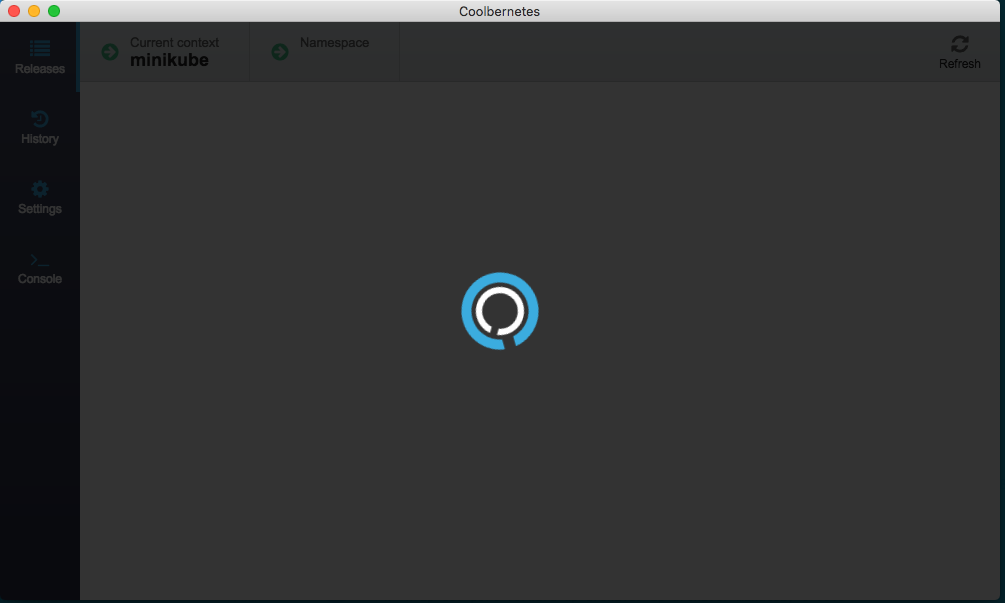Screen dimensions: 1005x603
Task: Click the Coolbernetes title bar
Action: [x=502, y=11]
